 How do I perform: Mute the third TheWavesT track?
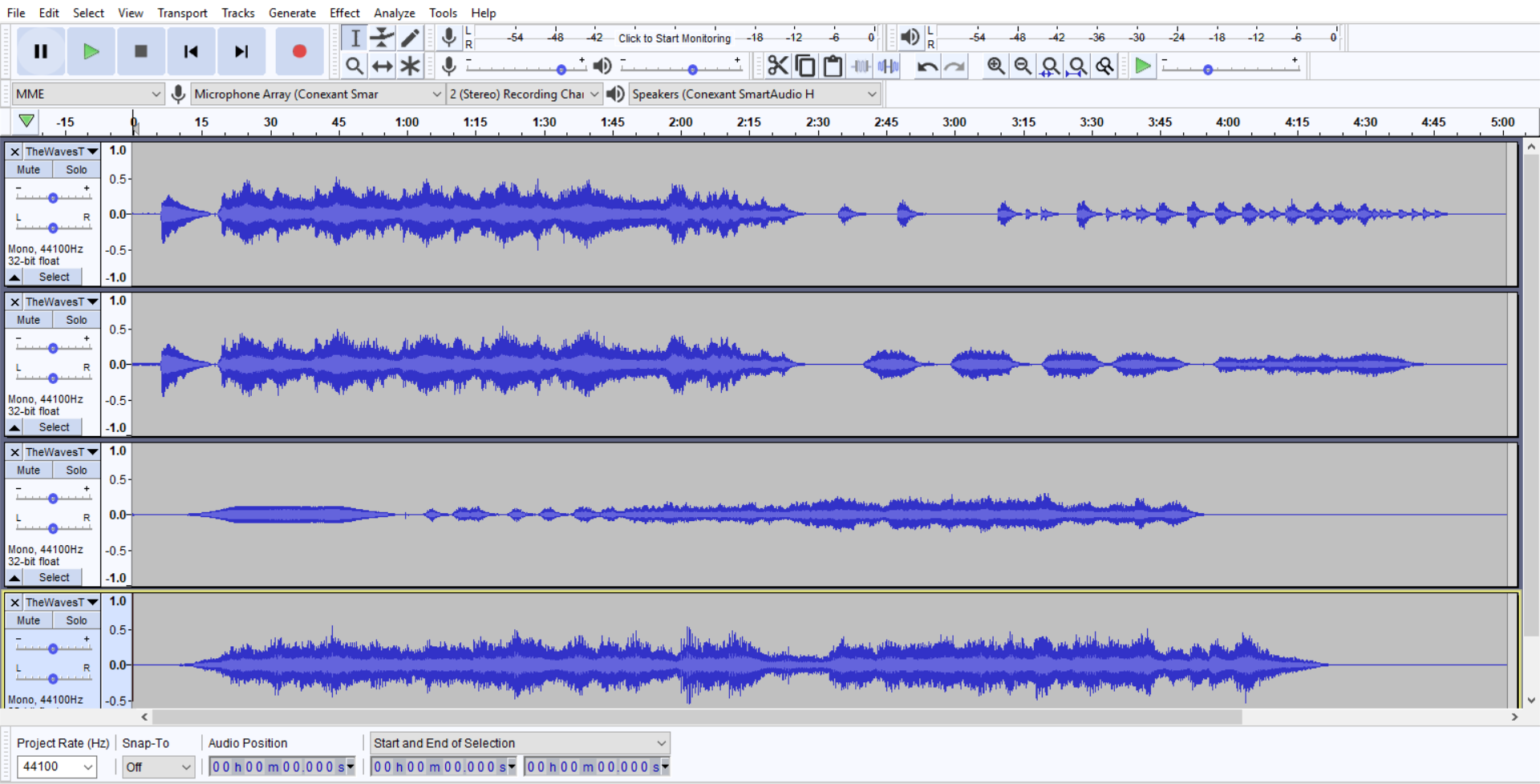click(29, 470)
